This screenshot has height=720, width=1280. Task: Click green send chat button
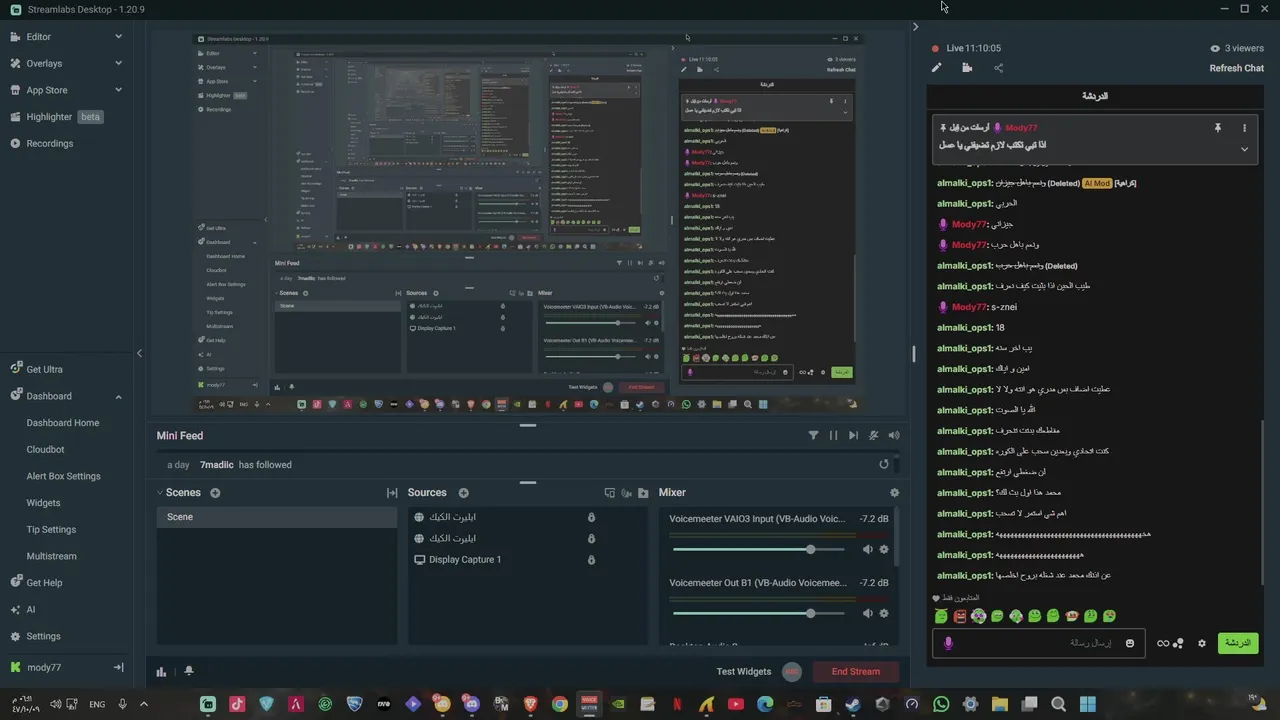pos(1238,643)
